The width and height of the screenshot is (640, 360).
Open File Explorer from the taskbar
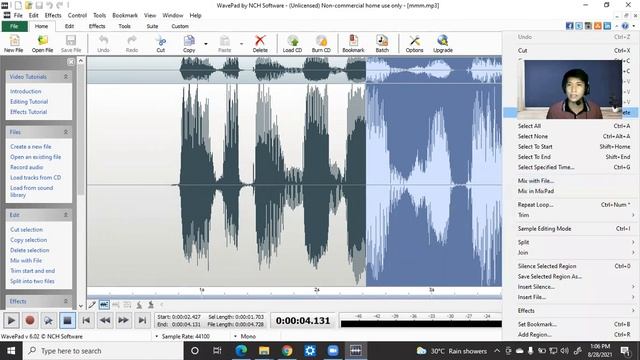point(264,351)
